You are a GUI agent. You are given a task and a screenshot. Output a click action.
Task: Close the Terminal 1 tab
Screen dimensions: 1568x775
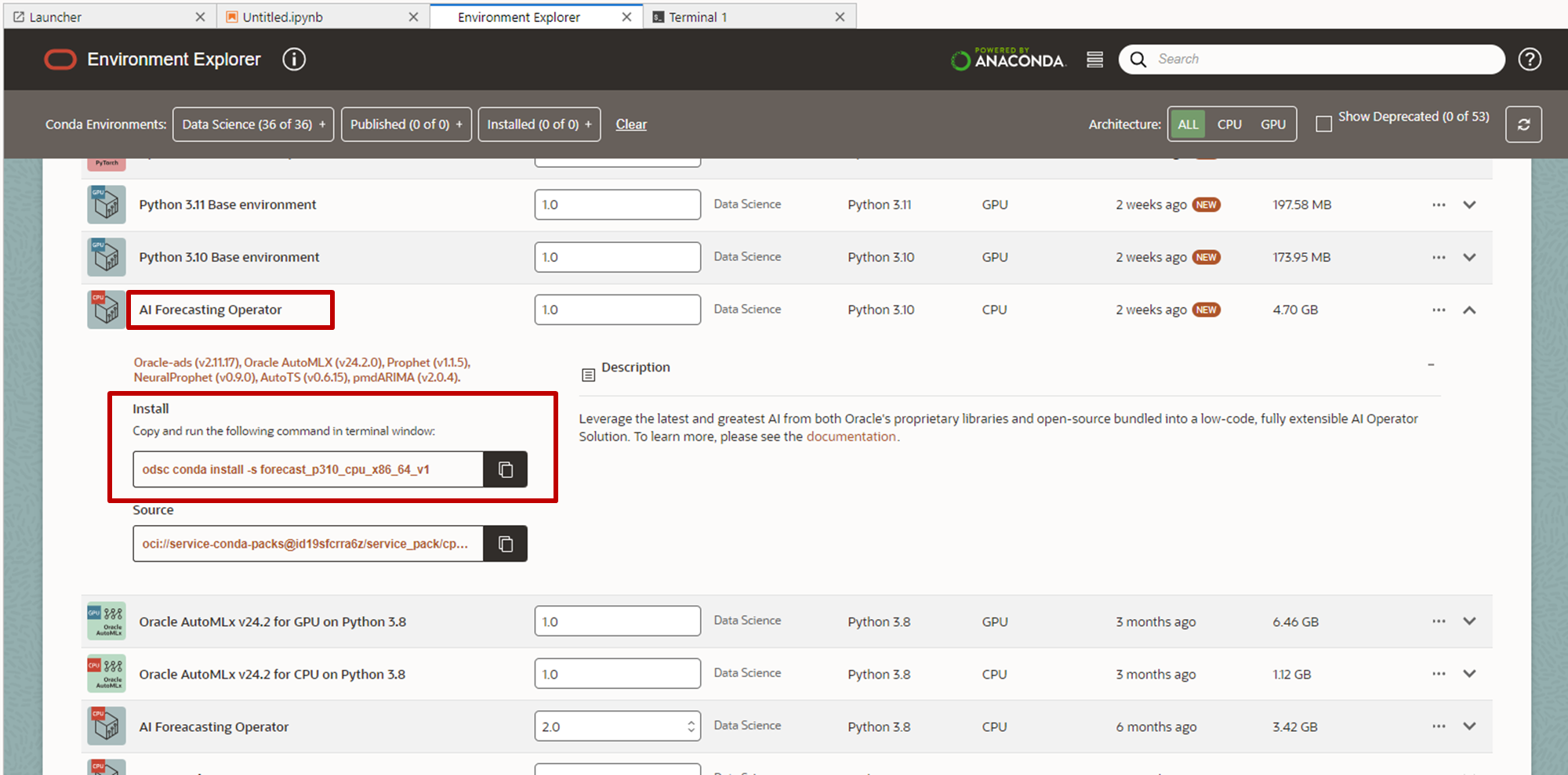840,16
